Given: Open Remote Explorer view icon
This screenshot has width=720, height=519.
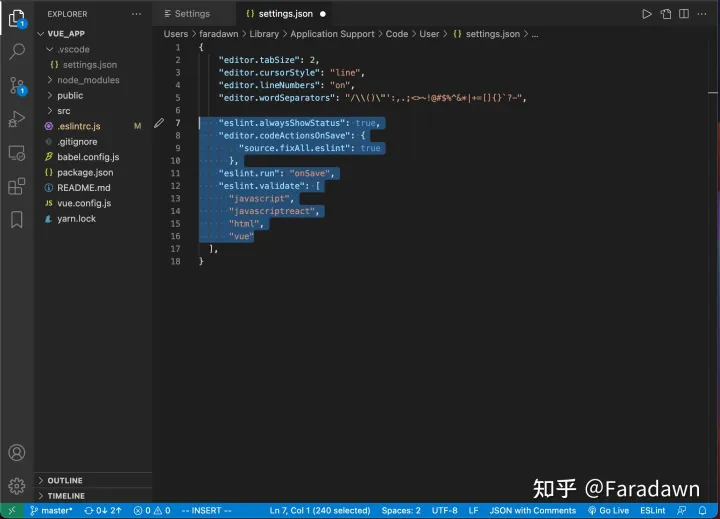Looking at the screenshot, I should pos(17,153).
